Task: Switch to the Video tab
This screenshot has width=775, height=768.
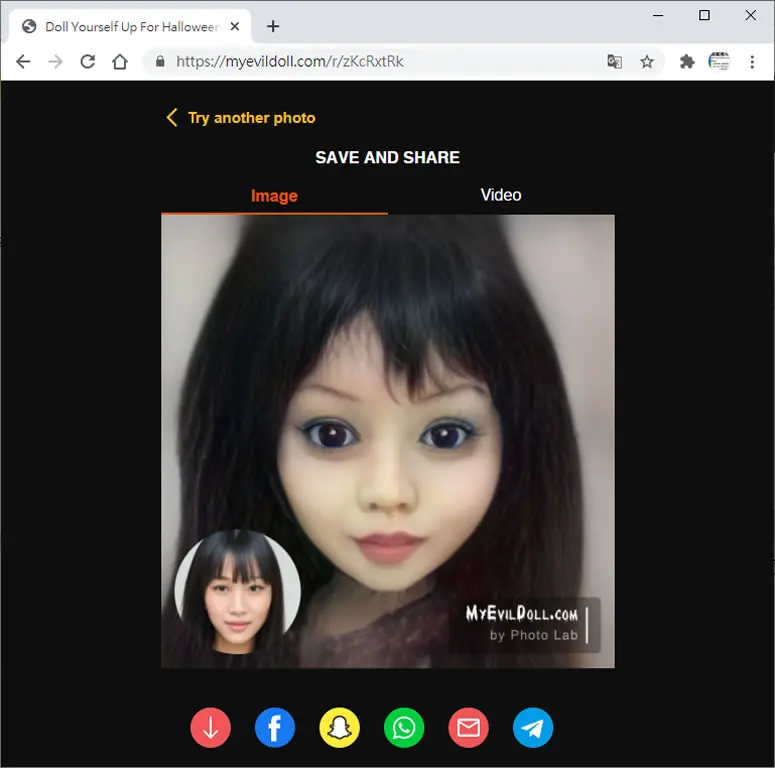Action: (x=501, y=195)
